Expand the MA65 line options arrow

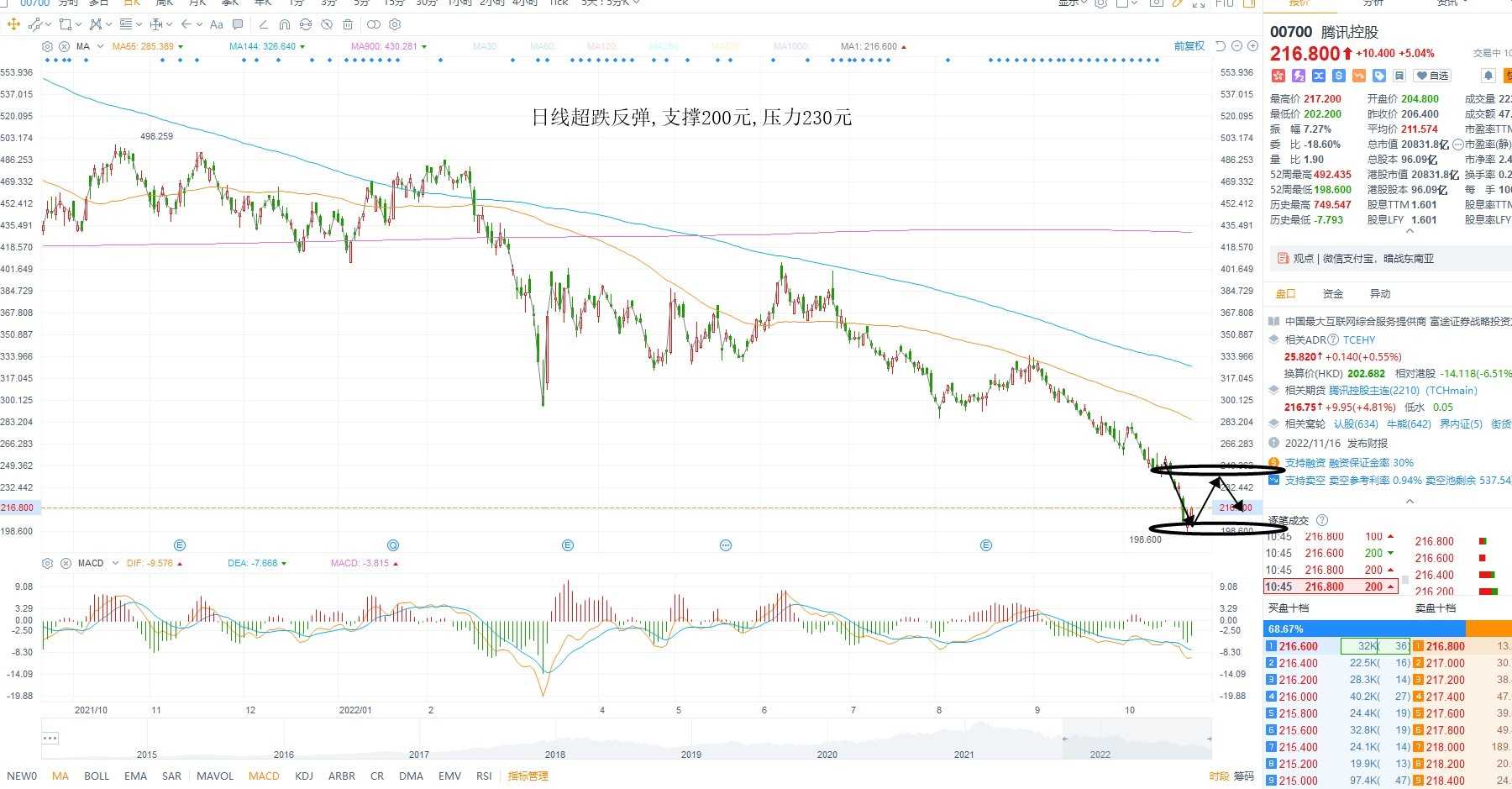(181, 46)
